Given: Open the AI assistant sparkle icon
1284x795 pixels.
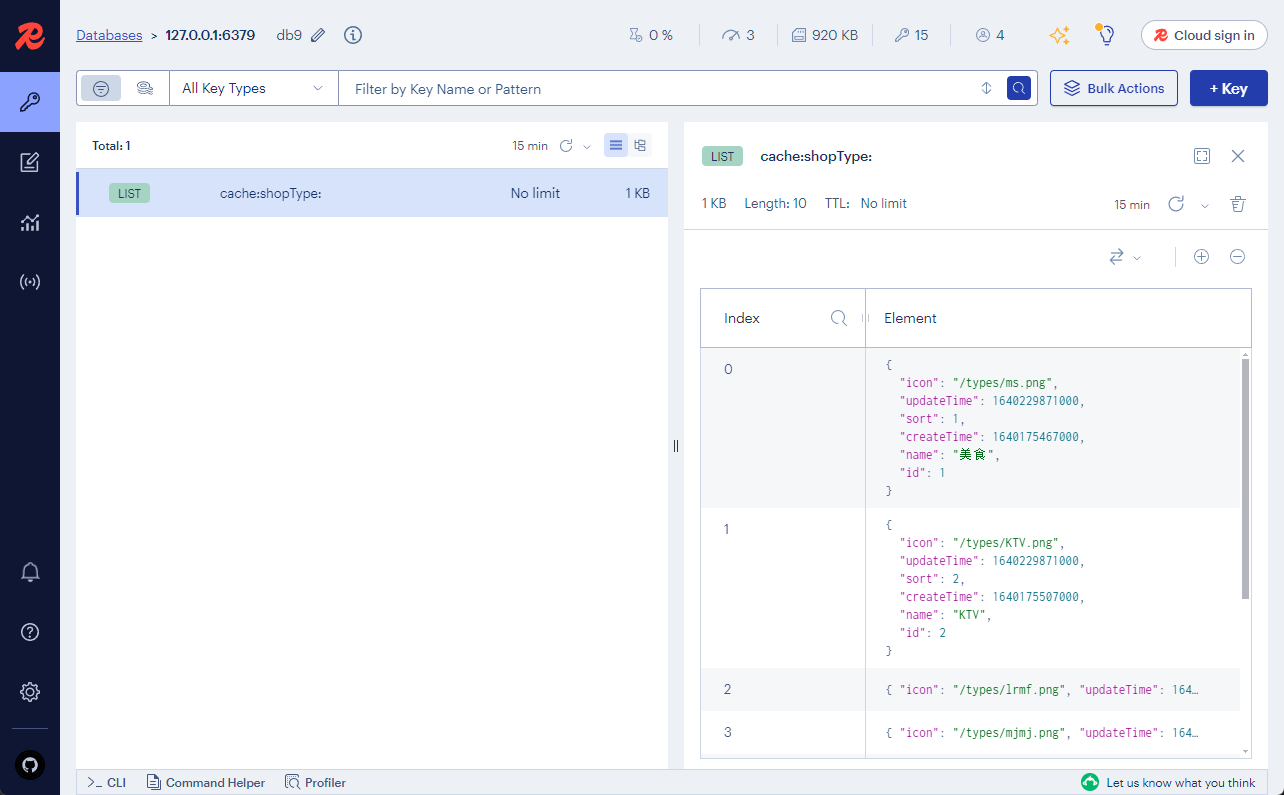Looking at the screenshot, I should [1059, 35].
